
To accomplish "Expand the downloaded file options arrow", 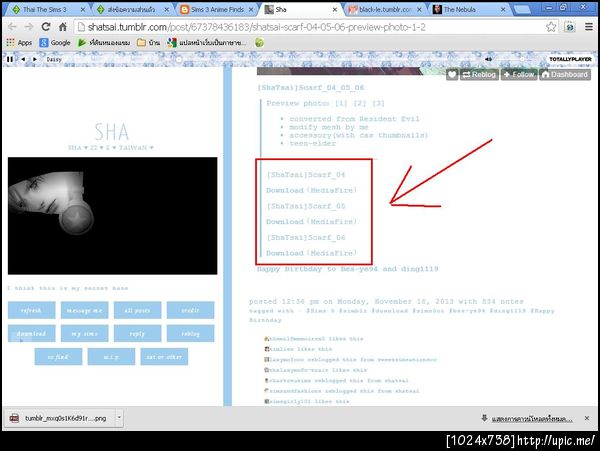I will point(119,418).
